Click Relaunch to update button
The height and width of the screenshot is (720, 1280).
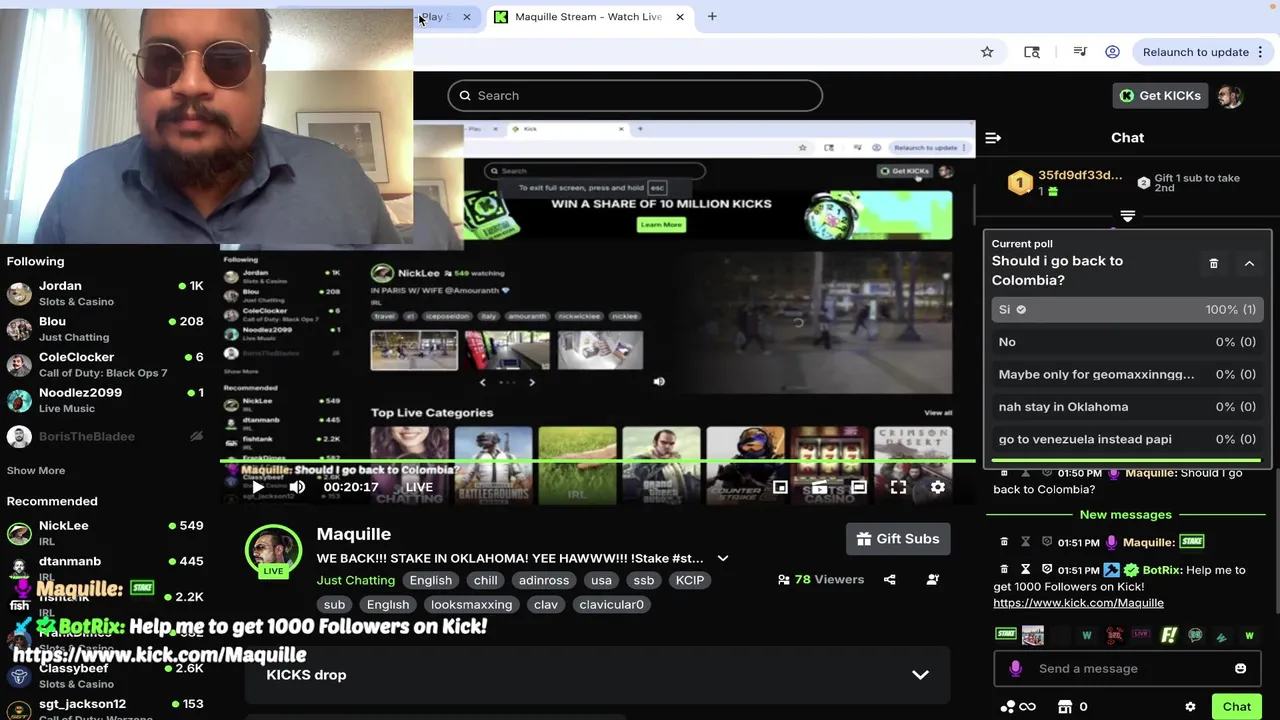(x=1196, y=52)
